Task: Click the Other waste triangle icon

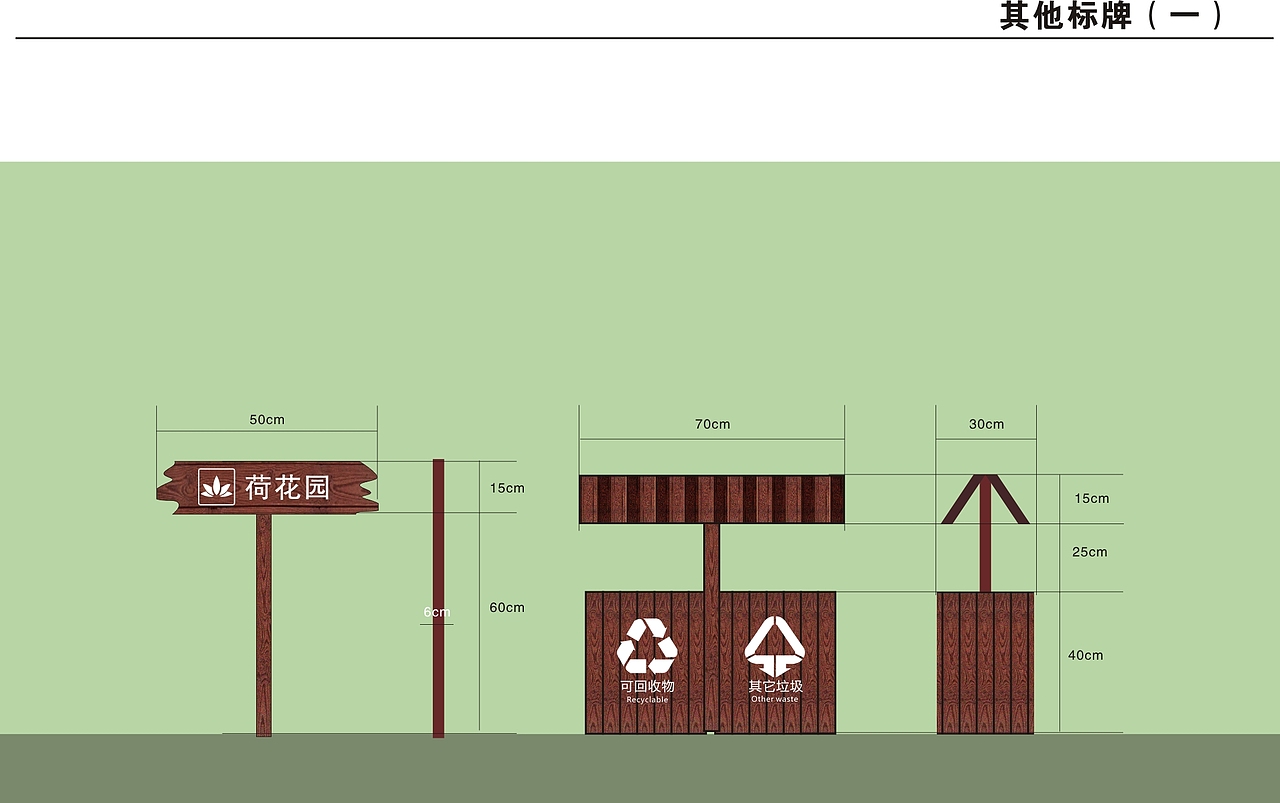Action: coord(775,645)
